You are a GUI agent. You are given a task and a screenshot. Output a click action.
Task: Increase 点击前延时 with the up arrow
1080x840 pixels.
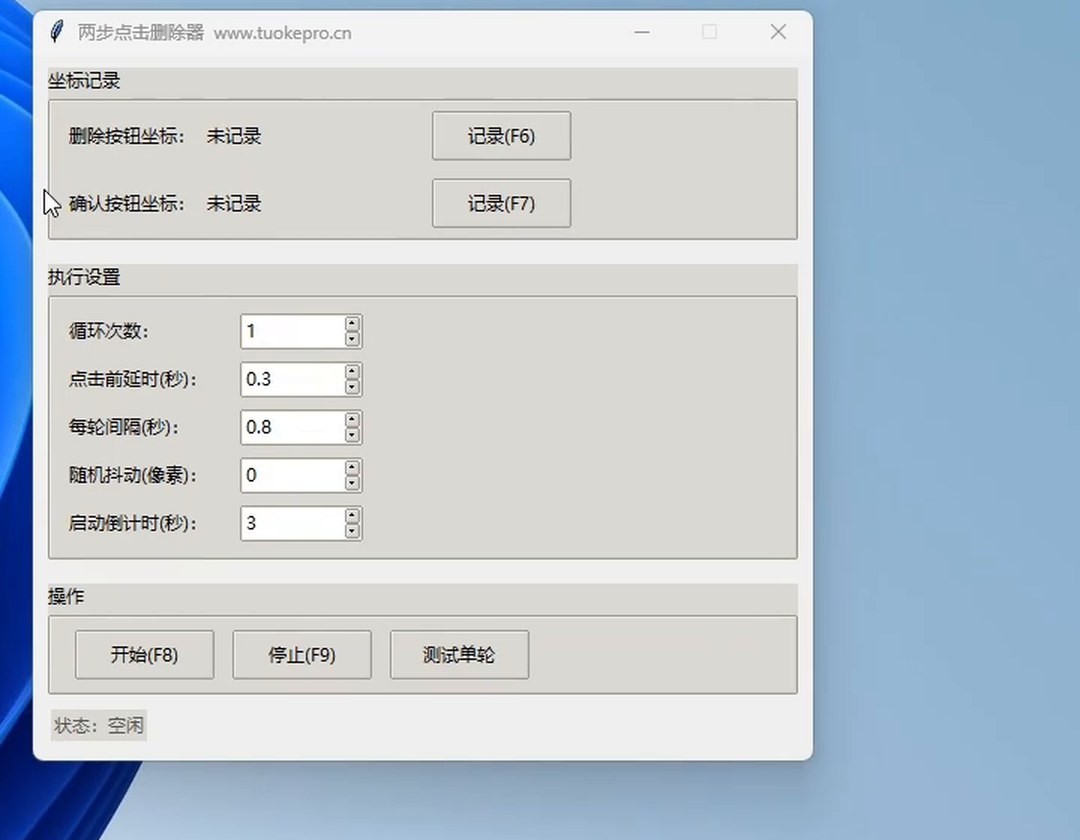click(353, 372)
